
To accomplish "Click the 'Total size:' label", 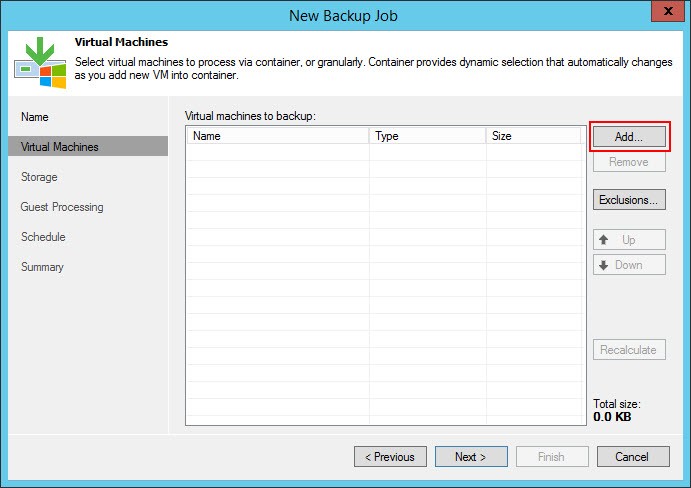I will coord(617,404).
